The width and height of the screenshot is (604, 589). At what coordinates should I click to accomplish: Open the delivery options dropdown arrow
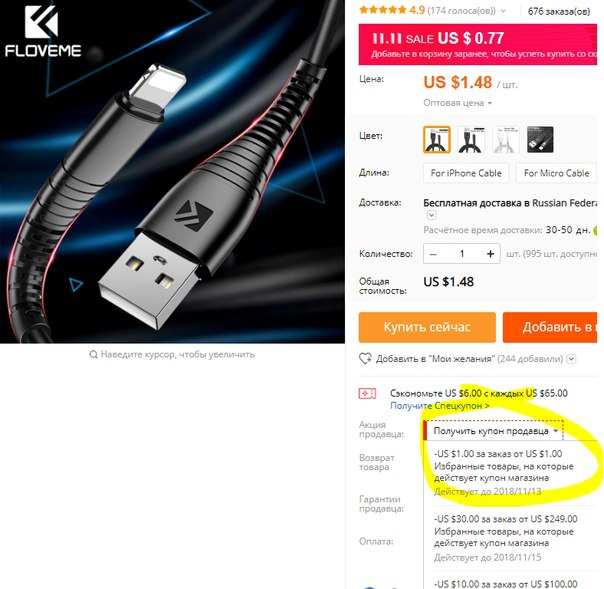(x=431, y=215)
